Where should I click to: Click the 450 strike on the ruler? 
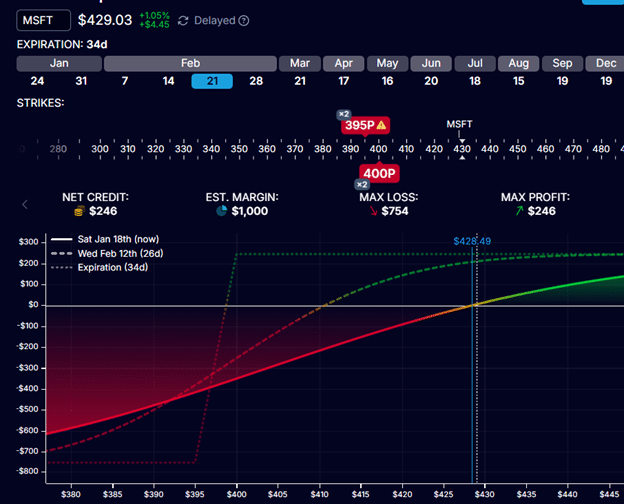[x=517, y=149]
